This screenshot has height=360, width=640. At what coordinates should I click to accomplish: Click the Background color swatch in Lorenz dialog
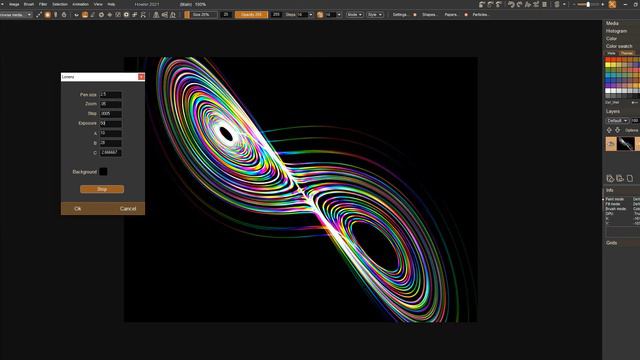103,171
